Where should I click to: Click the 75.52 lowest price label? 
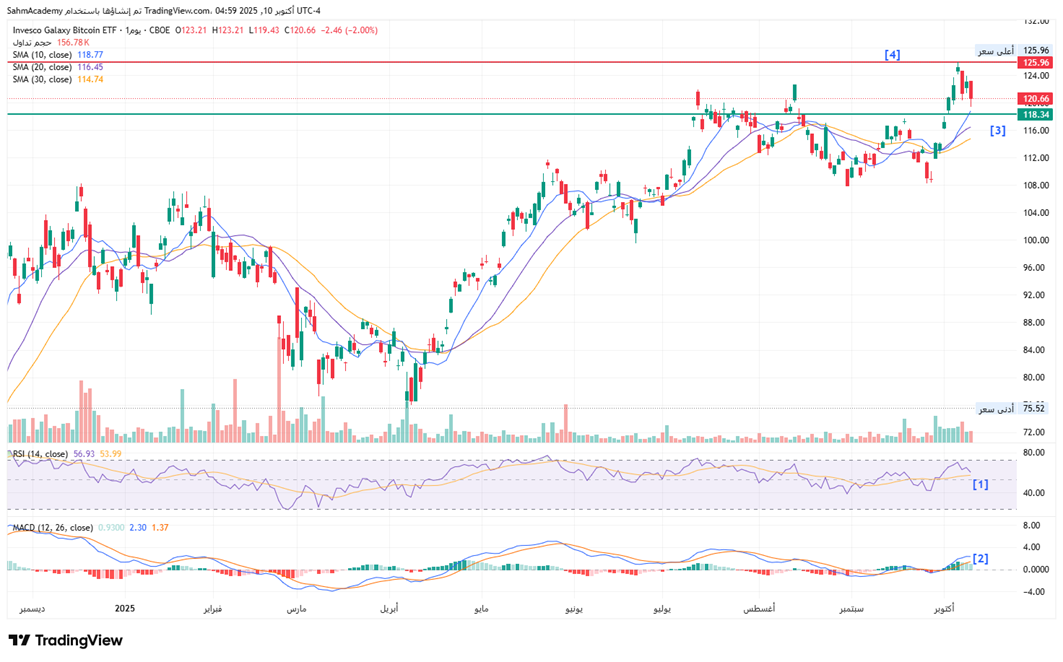click(1034, 408)
